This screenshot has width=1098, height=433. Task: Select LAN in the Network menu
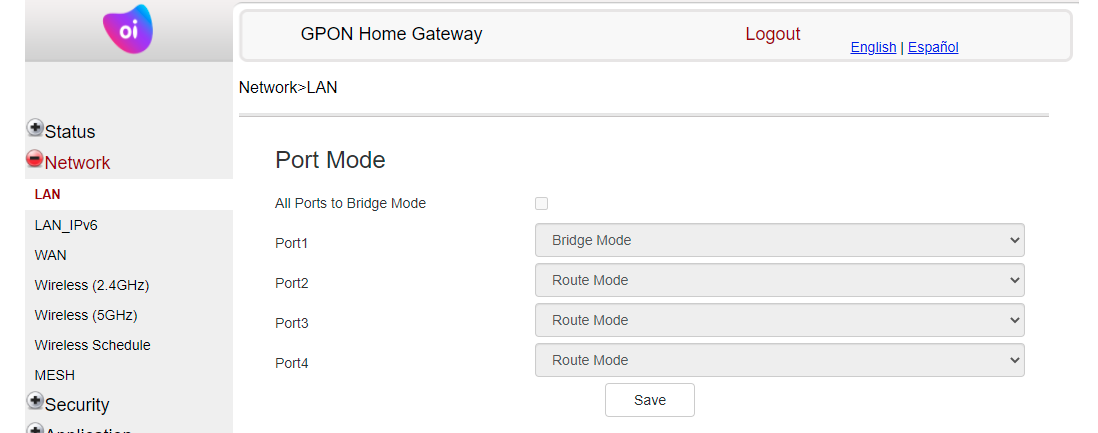47,195
